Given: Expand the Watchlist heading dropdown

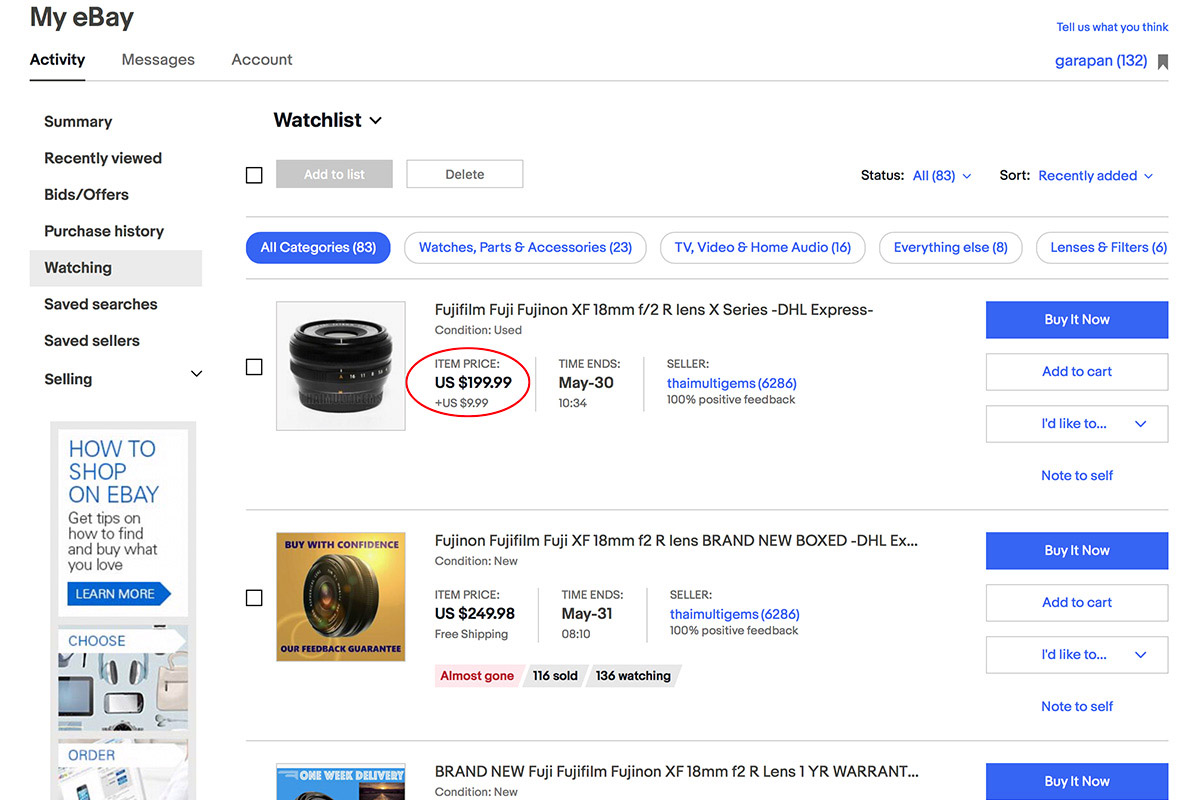Looking at the screenshot, I should coord(376,121).
